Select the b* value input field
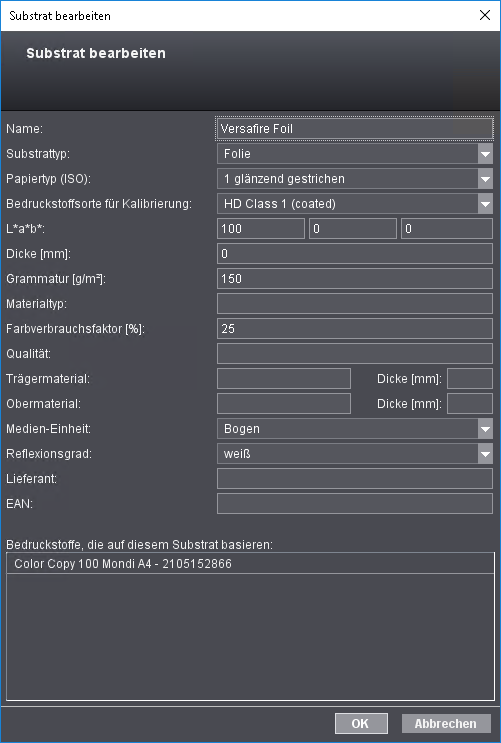The width and height of the screenshot is (501, 743). (446, 229)
